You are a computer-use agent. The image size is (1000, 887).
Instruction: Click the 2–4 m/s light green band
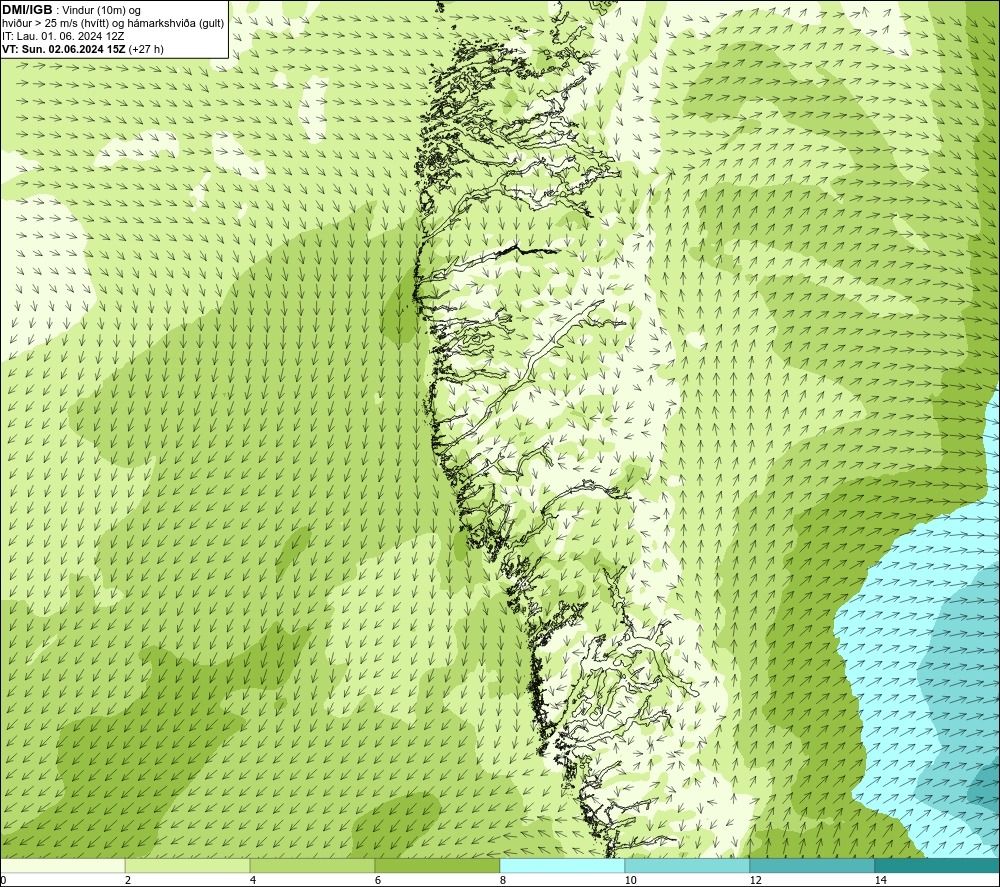(x=188, y=866)
